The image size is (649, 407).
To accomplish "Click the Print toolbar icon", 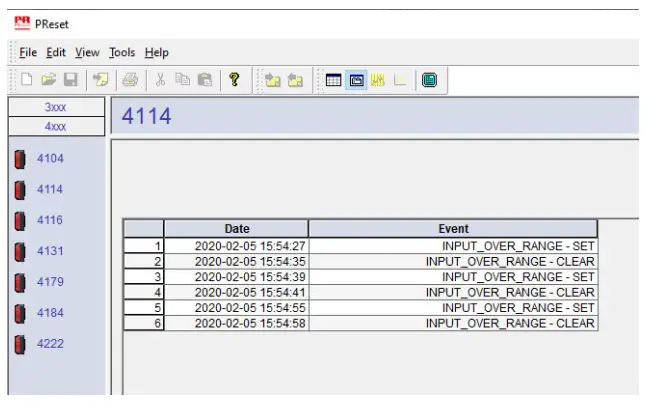I will [x=130, y=79].
